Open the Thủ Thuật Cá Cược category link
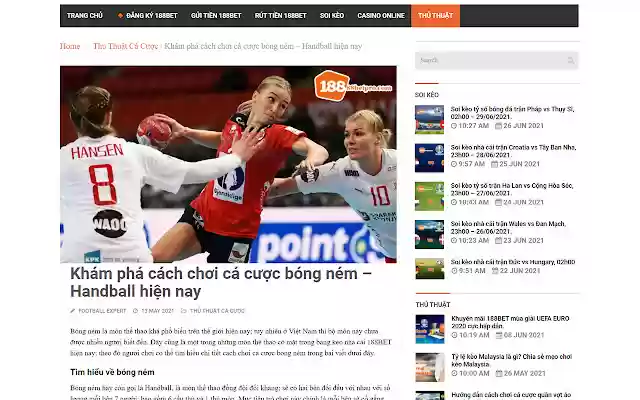Viewport: 640px width, 400px height. [x=217, y=311]
